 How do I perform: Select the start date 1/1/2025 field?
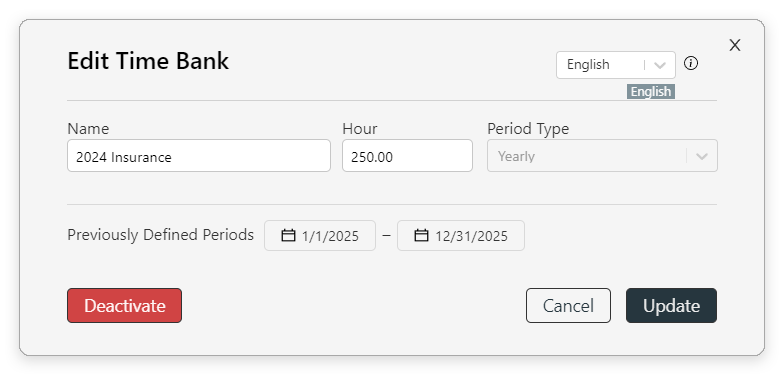pyautogui.click(x=320, y=236)
